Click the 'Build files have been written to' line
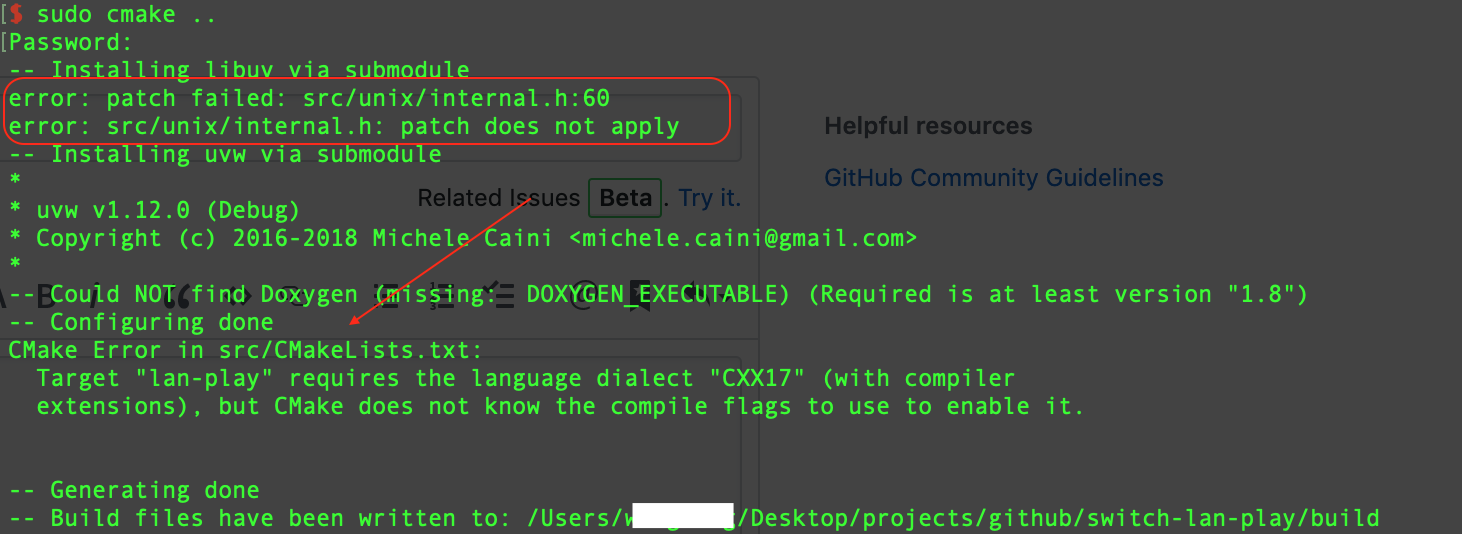The height and width of the screenshot is (534, 1462). (694, 519)
